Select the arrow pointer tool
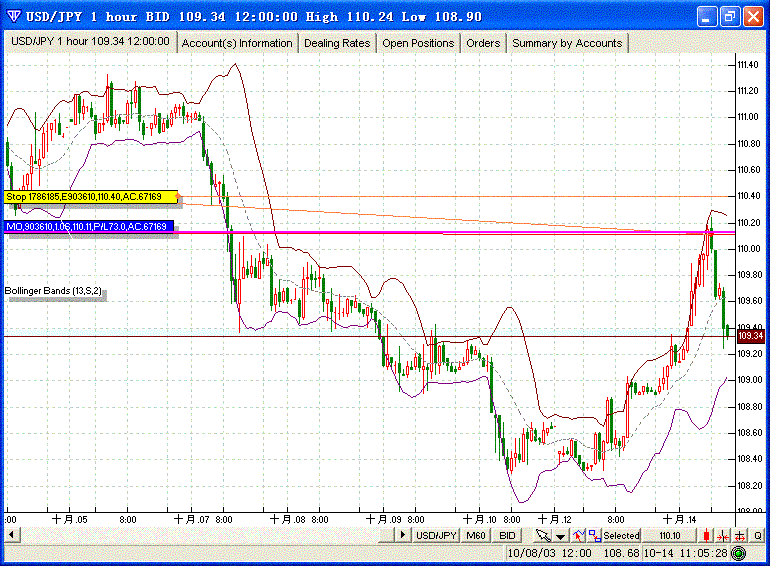The width and height of the screenshot is (770, 566). [543, 536]
